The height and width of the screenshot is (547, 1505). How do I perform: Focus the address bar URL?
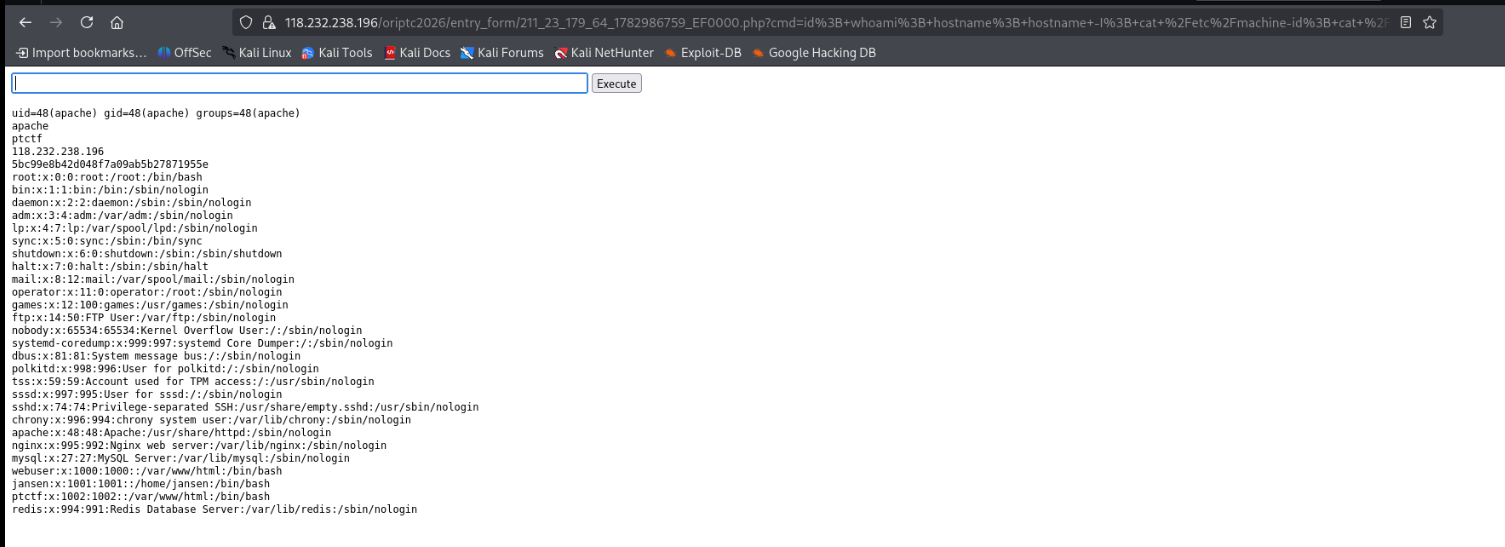click(x=836, y=22)
